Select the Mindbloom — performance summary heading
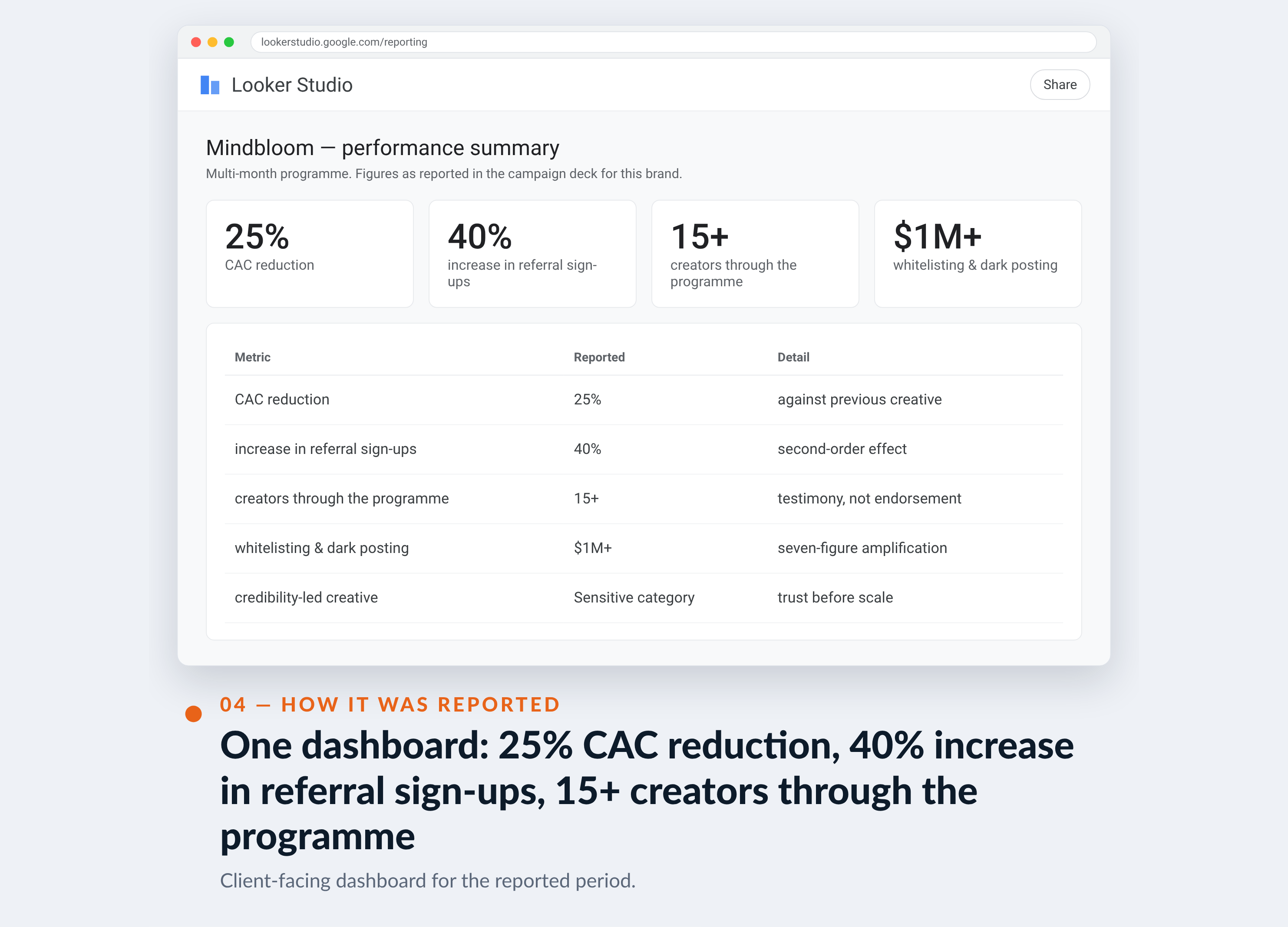This screenshot has width=1288, height=927. pyautogui.click(x=382, y=148)
